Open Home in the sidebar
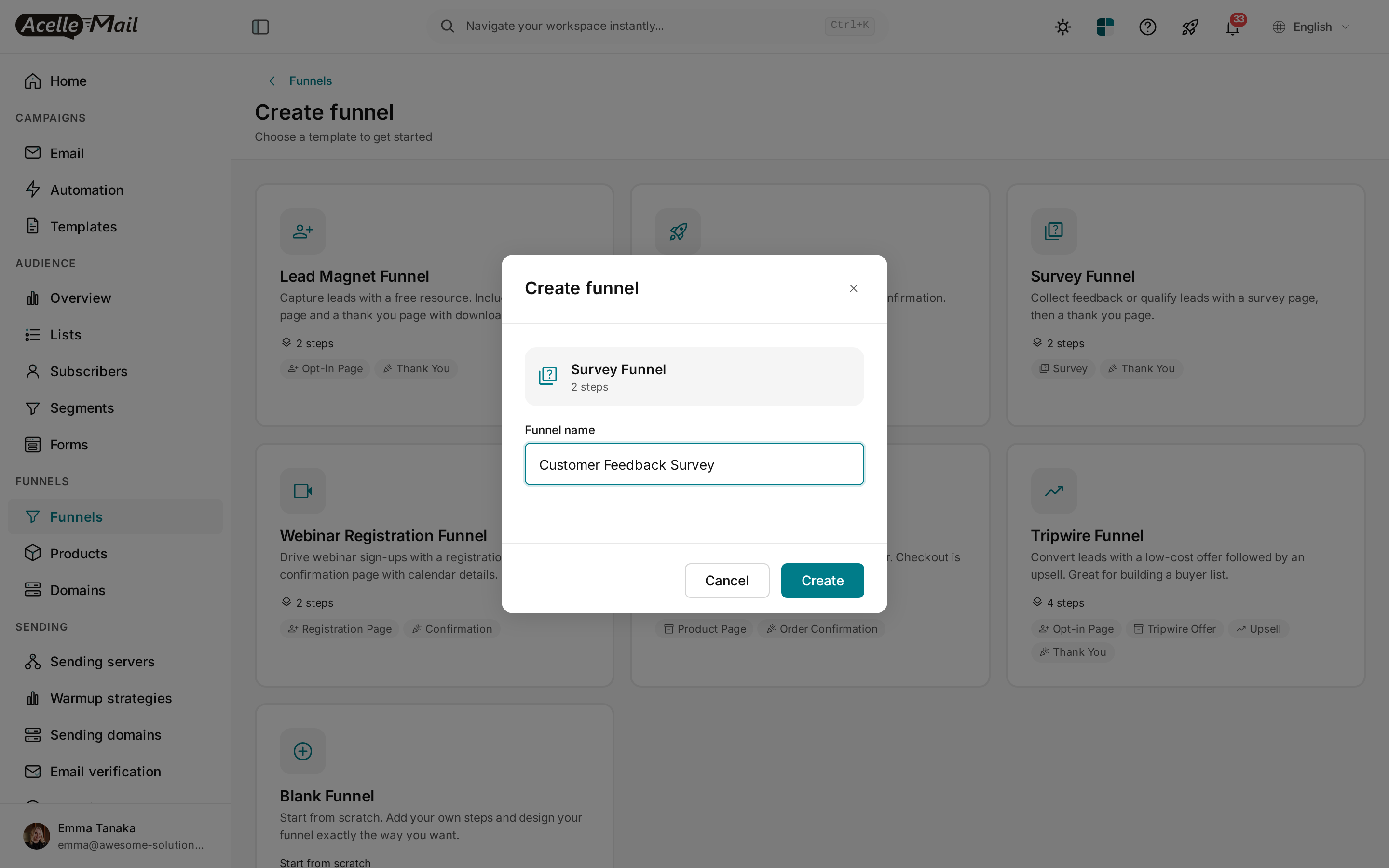 coord(115,81)
